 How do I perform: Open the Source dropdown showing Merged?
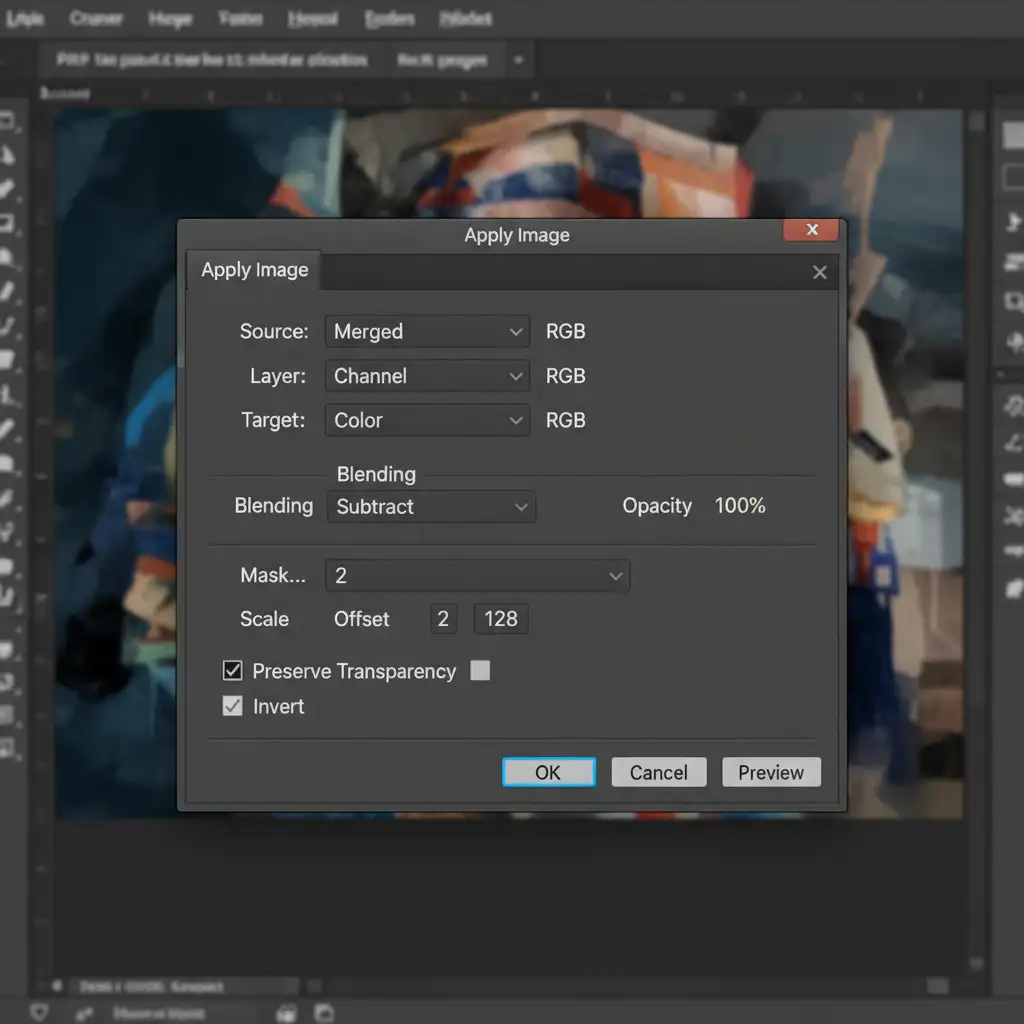(427, 331)
